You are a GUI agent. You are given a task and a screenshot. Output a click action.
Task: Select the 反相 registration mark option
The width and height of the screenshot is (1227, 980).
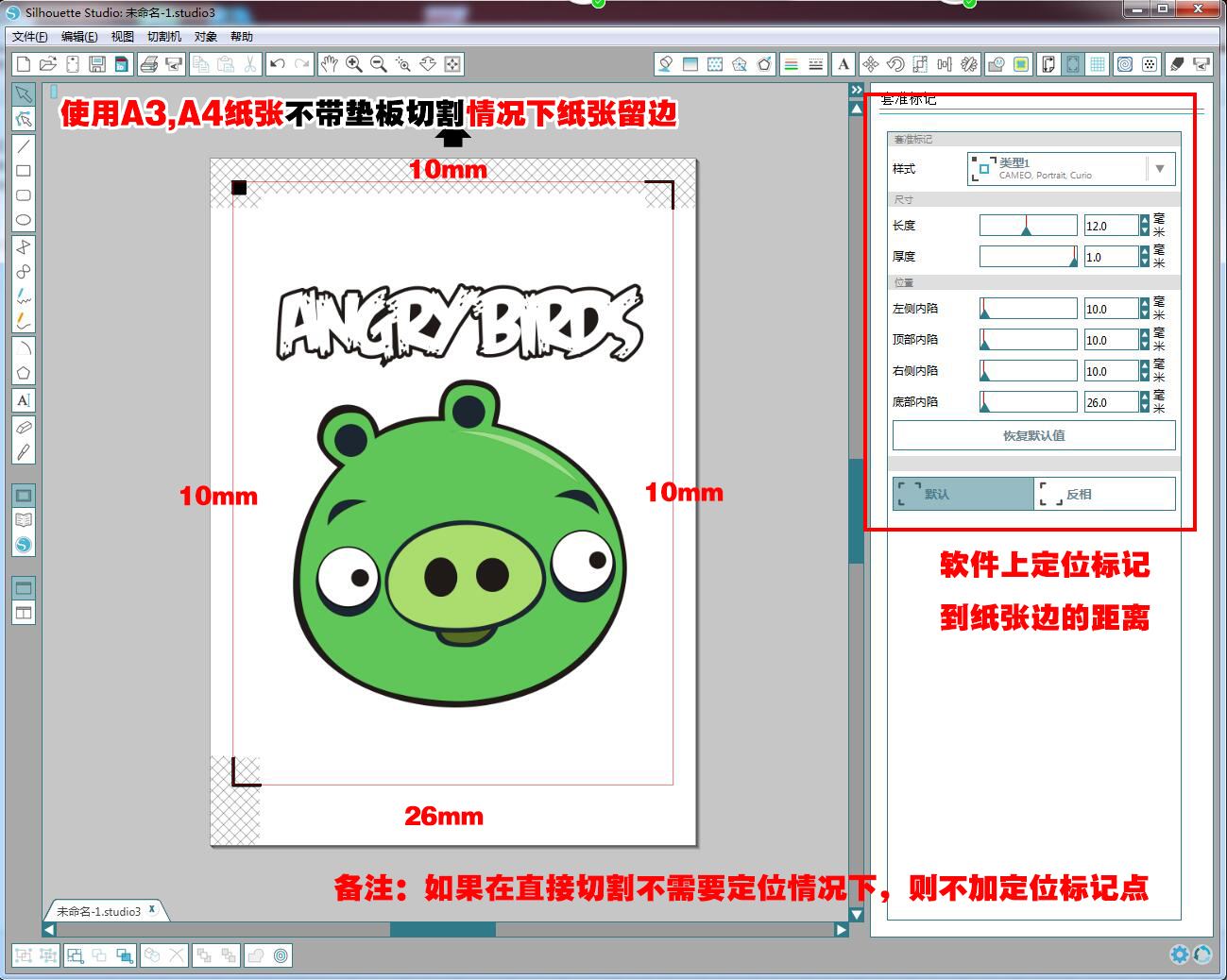tap(1104, 494)
